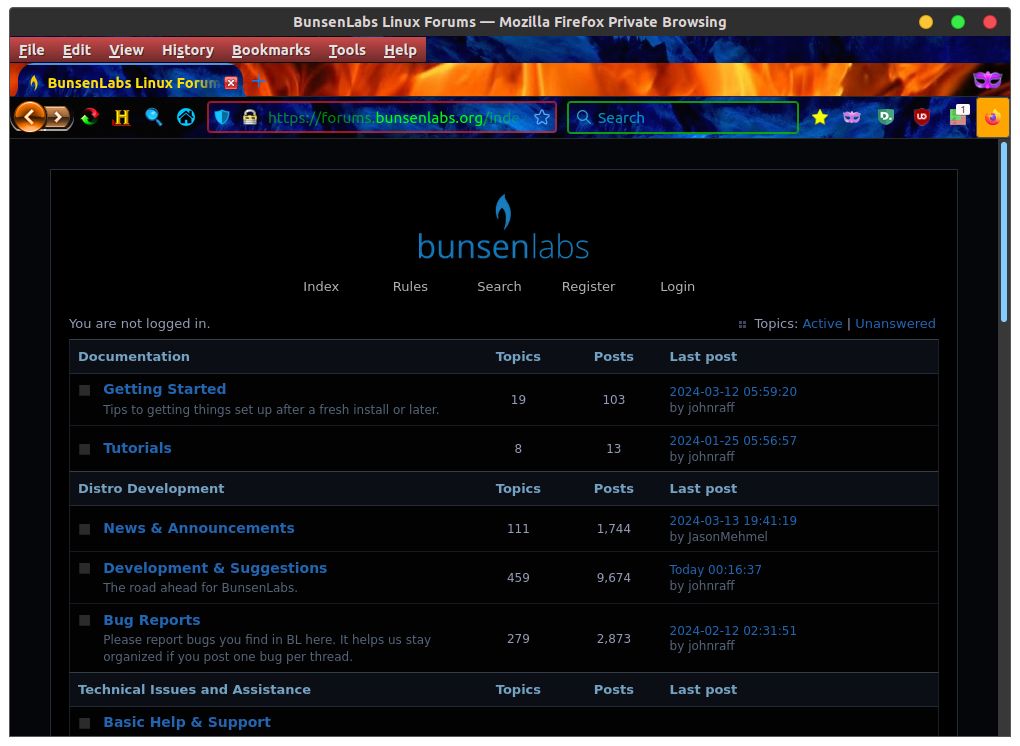Open last post dated 2024-03-13 19:41:19
The width and height of the screenshot is (1020, 746).
coord(733,520)
